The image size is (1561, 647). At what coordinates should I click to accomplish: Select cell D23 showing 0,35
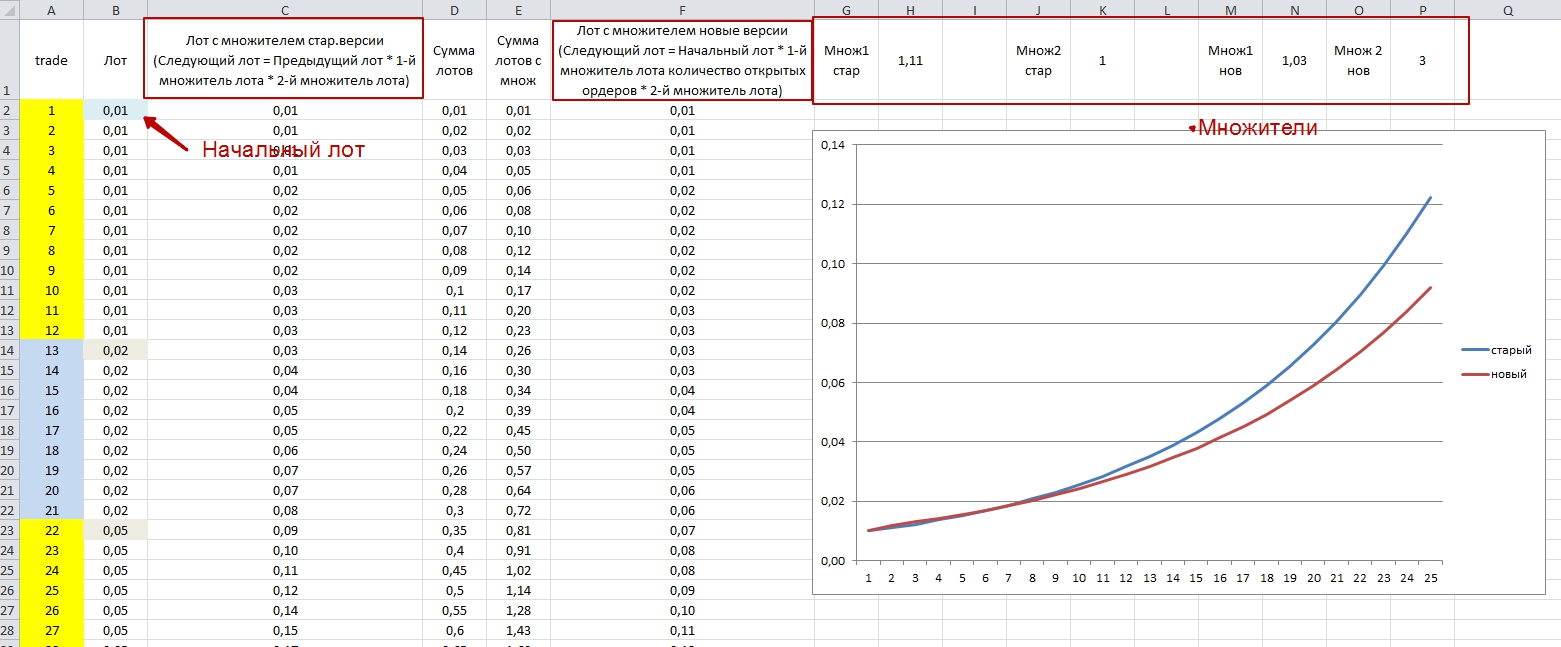point(454,530)
